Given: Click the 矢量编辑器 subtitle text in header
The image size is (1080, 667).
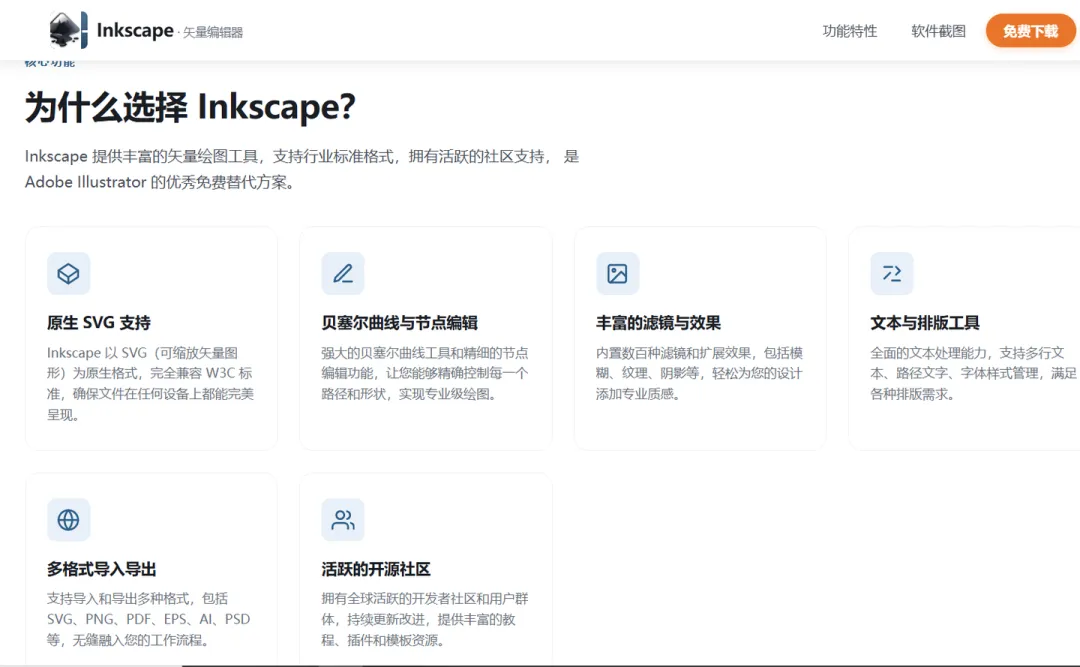Looking at the screenshot, I should 213,32.
